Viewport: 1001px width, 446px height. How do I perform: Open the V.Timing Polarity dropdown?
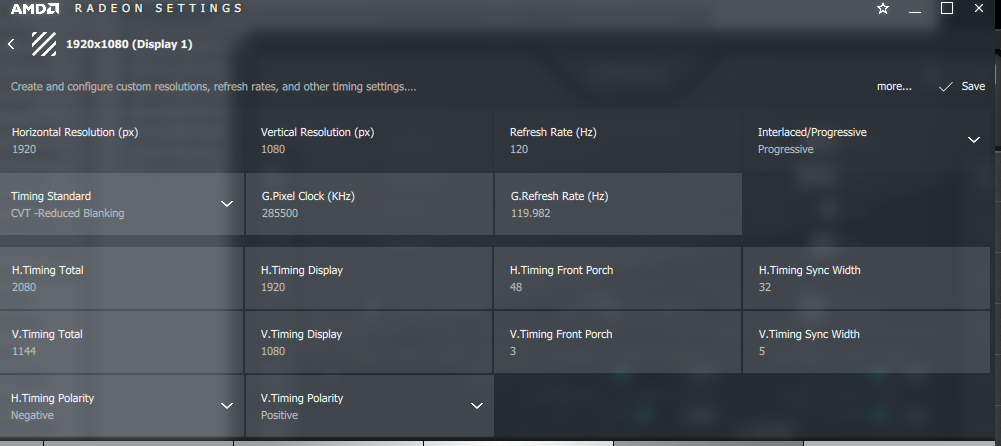click(x=476, y=406)
